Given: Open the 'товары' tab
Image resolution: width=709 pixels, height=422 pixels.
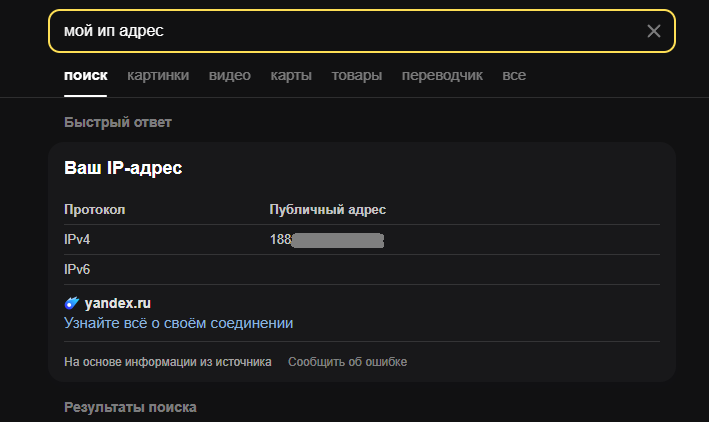Looking at the screenshot, I should point(357,75).
